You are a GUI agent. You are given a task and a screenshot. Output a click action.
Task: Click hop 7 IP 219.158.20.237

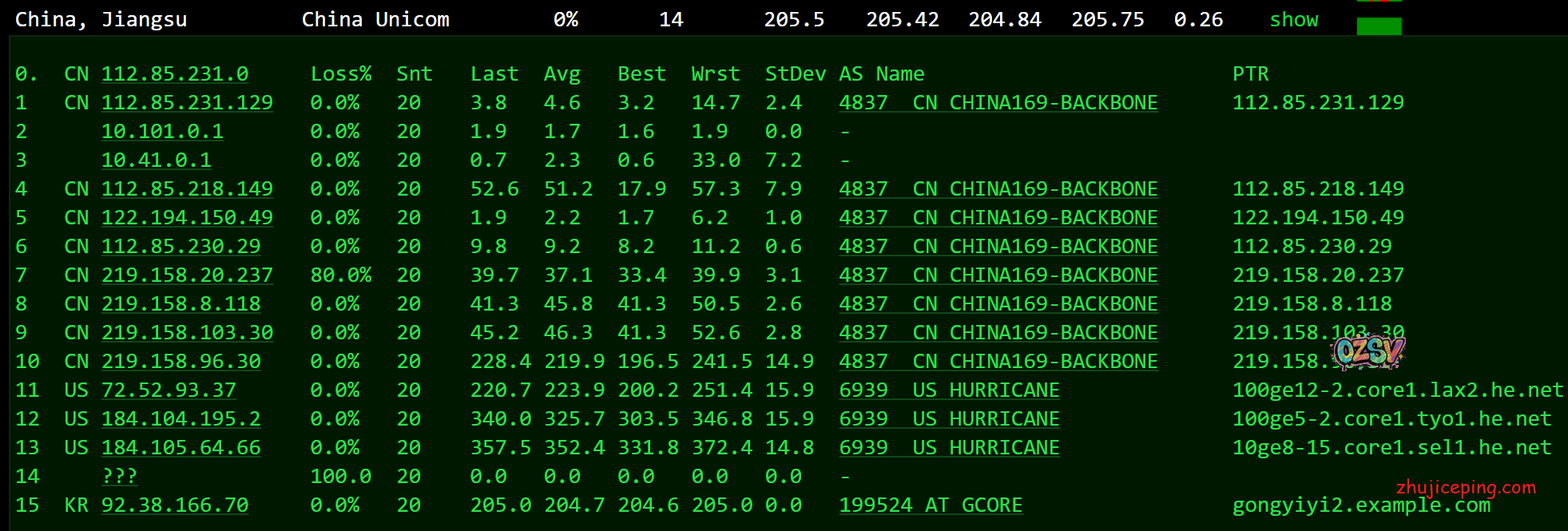pyautogui.click(x=187, y=275)
